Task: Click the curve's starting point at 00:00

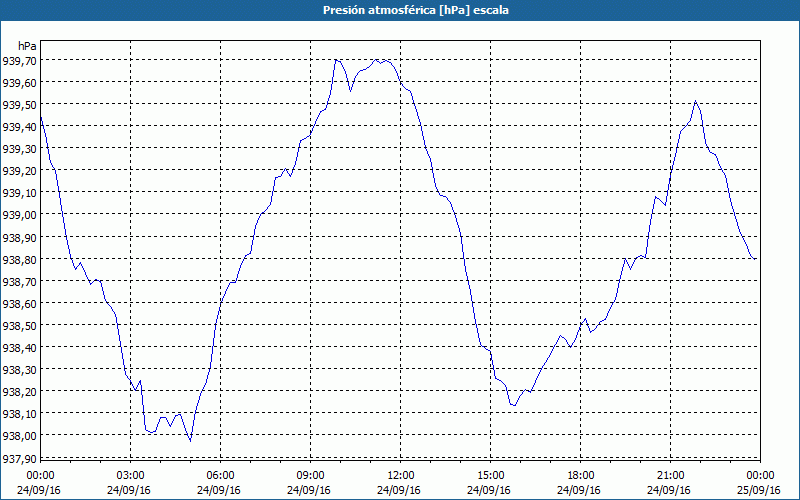Action: coord(41,117)
